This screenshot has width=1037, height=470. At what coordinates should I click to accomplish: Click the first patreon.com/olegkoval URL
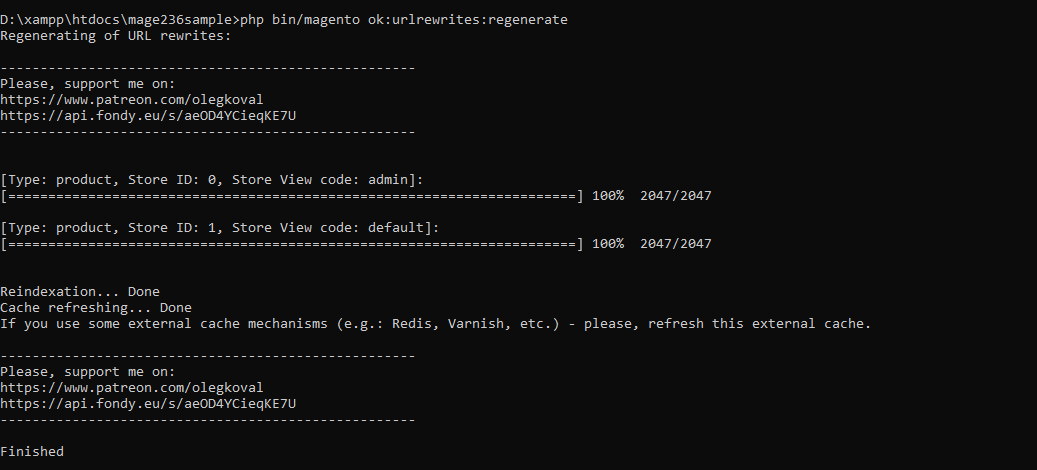coord(132,100)
